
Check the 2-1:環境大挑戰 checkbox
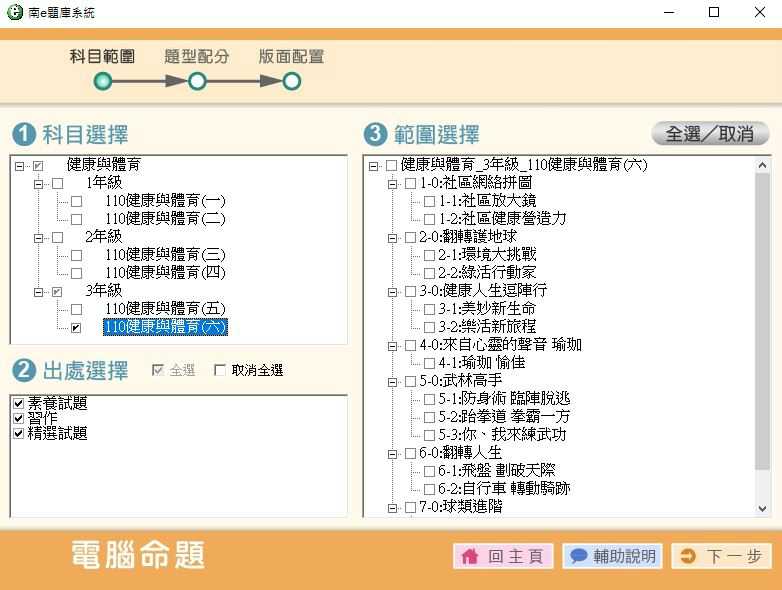tap(429, 255)
